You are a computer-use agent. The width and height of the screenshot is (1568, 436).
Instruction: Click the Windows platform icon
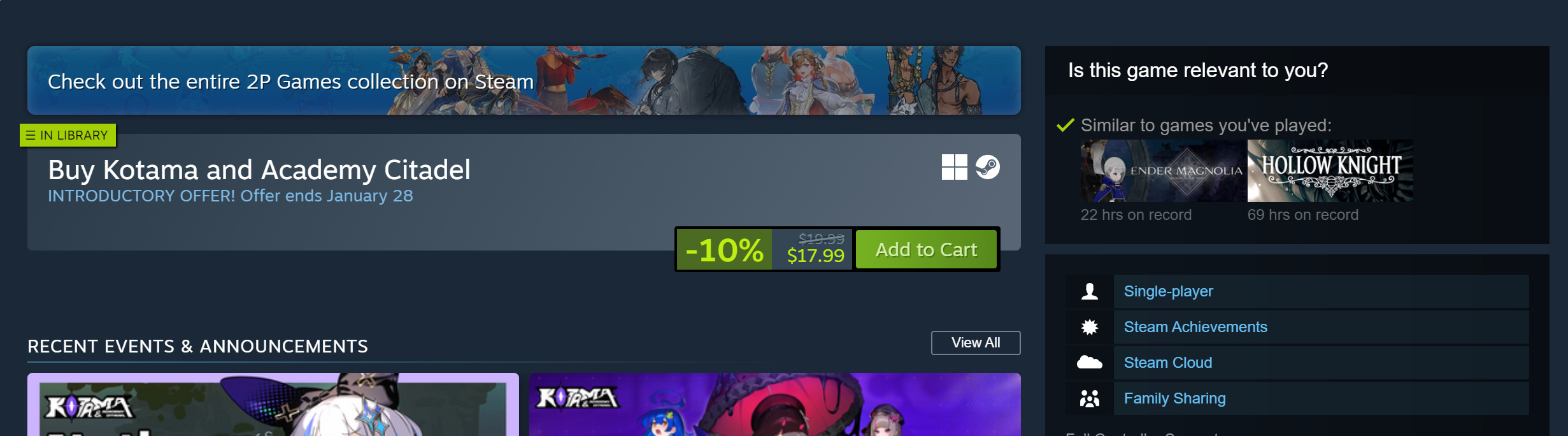[954, 167]
